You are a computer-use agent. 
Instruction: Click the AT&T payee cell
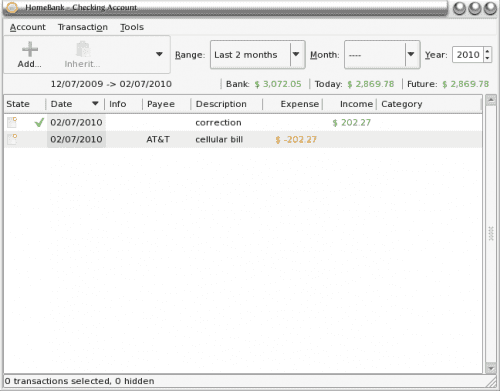158,139
